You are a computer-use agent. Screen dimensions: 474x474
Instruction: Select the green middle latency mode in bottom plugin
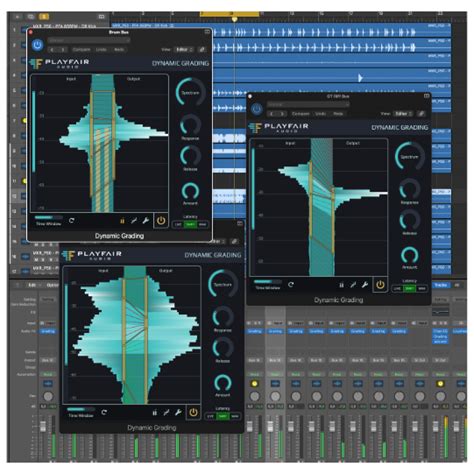(223, 416)
